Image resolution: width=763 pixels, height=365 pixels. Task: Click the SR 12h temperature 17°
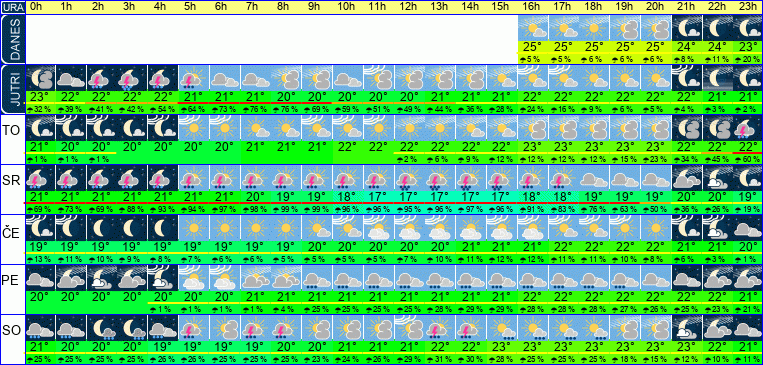409,197
